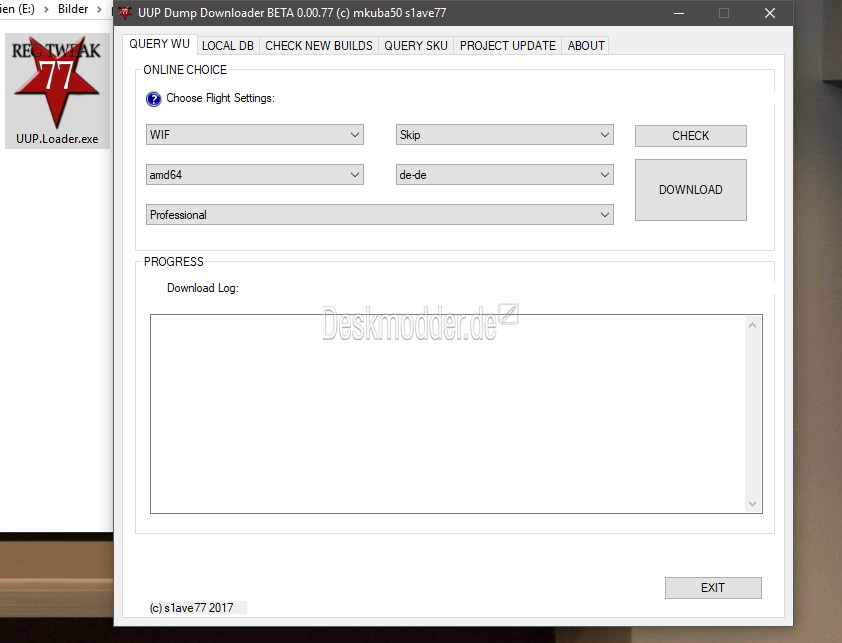This screenshot has height=643, width=842.
Task: Click the CHECK button
Action: tap(691, 136)
